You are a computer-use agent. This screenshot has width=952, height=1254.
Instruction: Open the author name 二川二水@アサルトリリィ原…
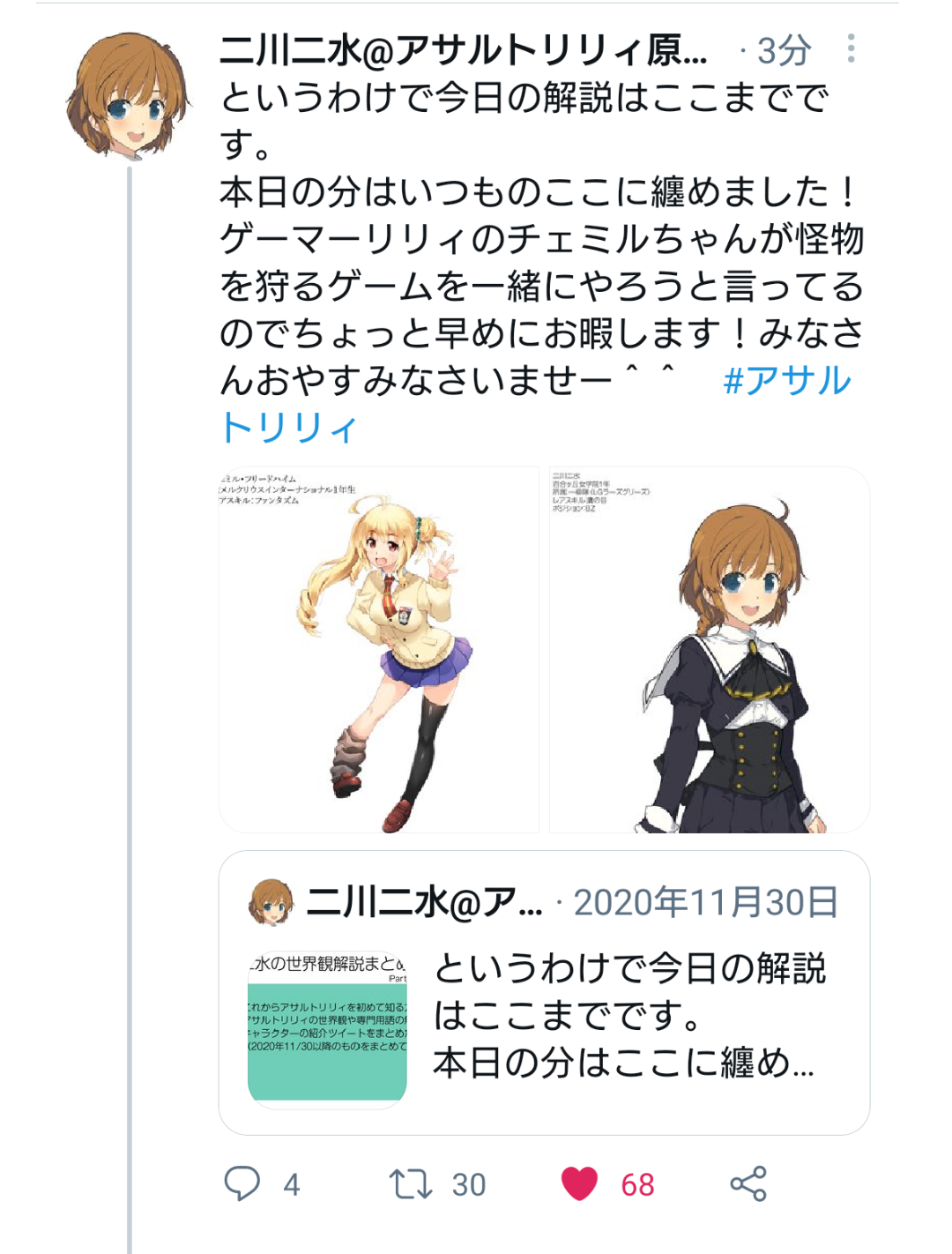click(x=463, y=51)
